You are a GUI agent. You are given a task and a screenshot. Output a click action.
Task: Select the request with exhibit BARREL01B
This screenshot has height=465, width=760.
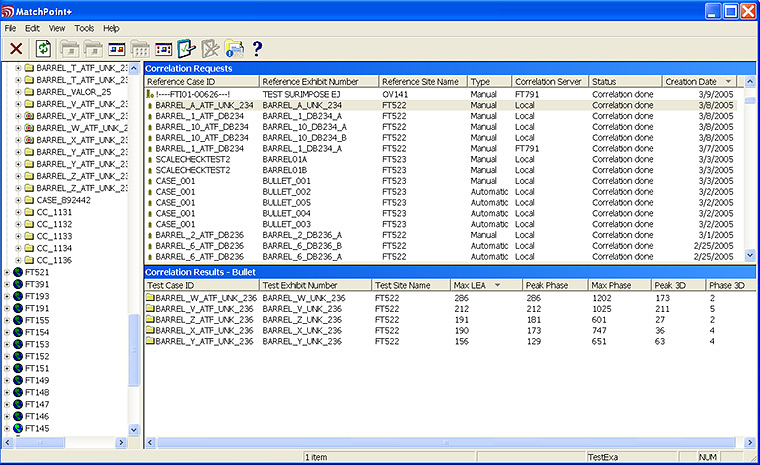tap(440, 170)
